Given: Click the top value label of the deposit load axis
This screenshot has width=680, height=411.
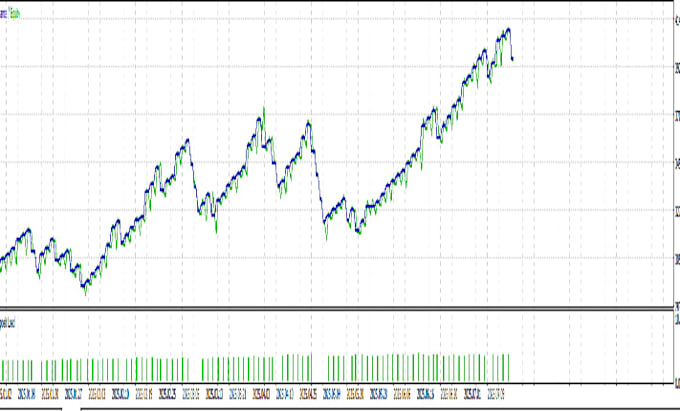Looking at the screenshot, I should [677, 320].
